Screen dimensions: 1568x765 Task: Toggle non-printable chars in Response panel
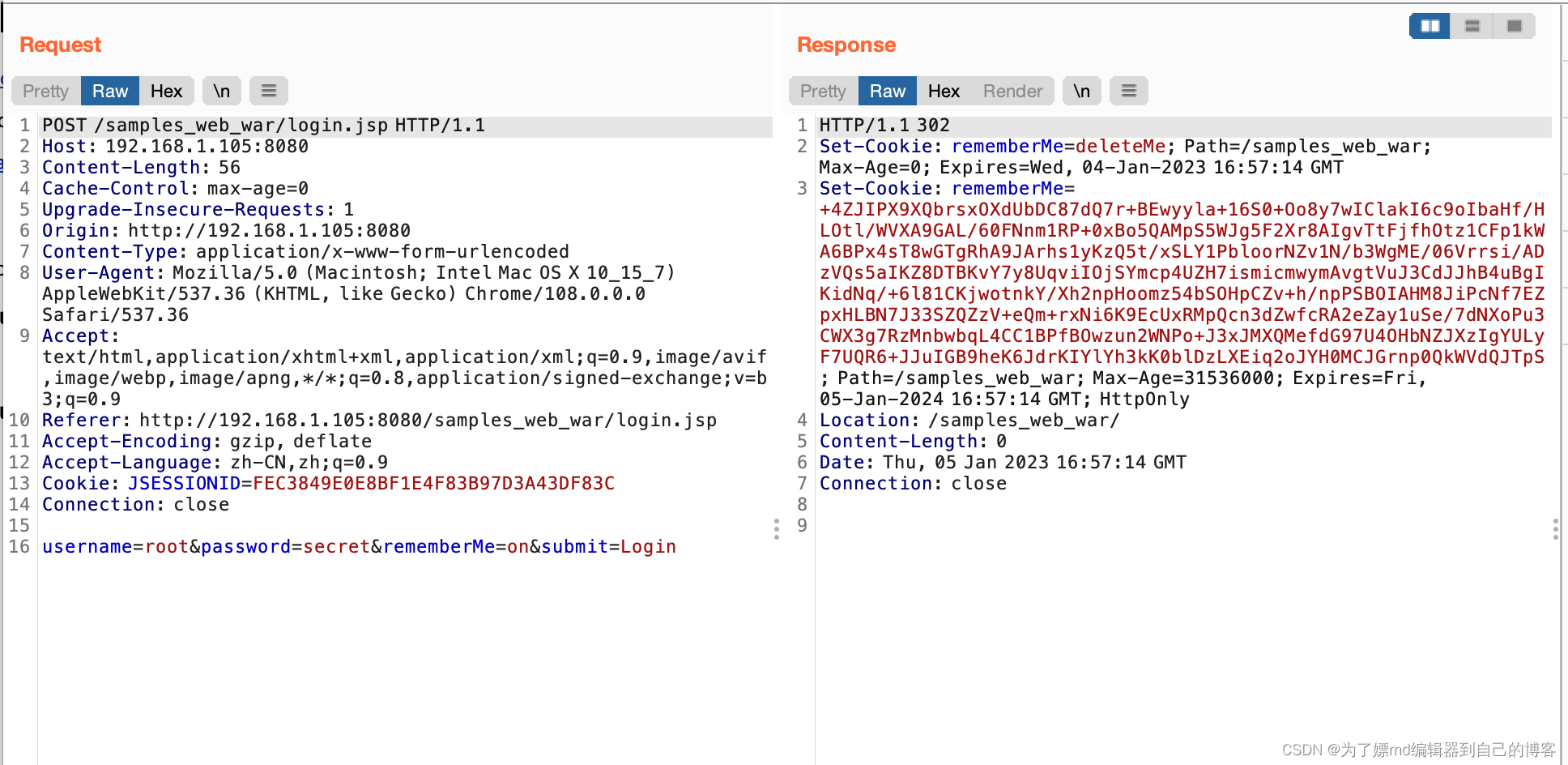coord(1082,91)
